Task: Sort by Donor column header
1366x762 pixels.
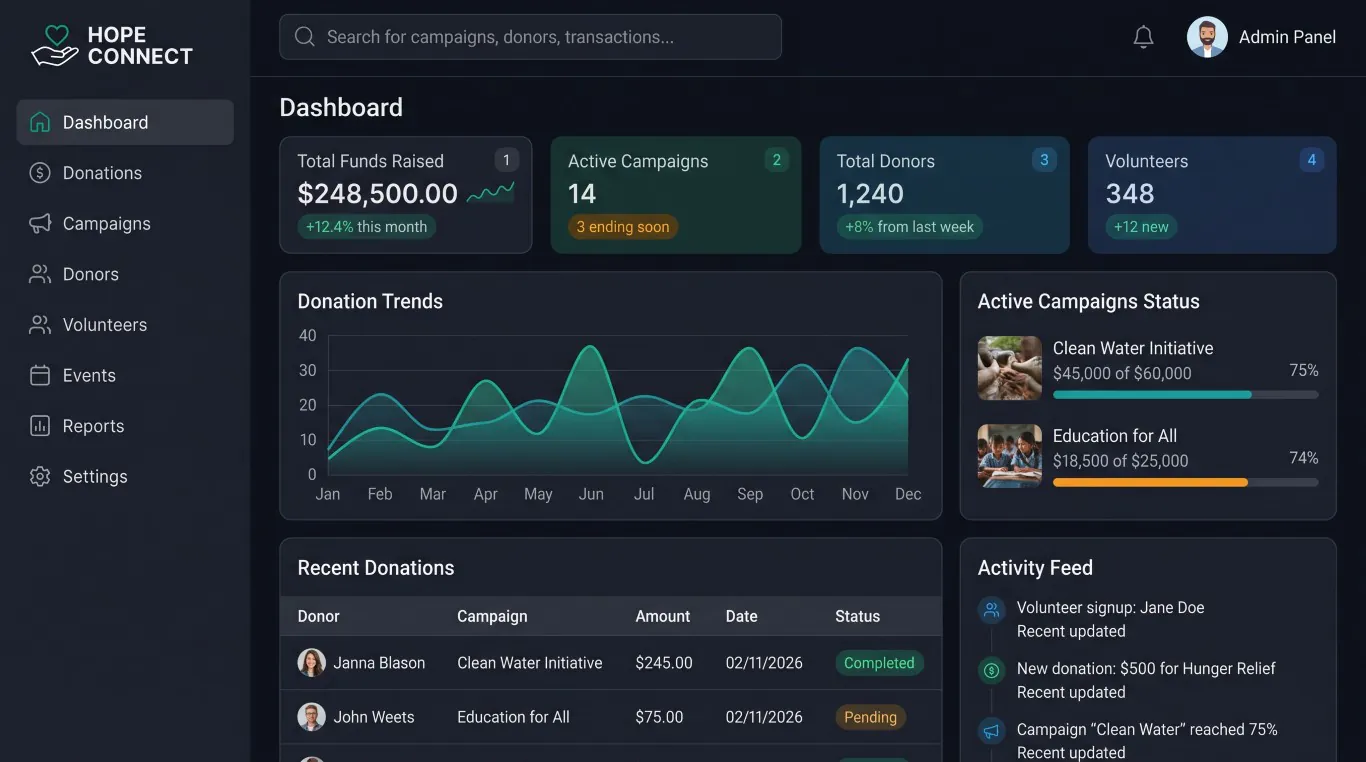Action: click(319, 616)
